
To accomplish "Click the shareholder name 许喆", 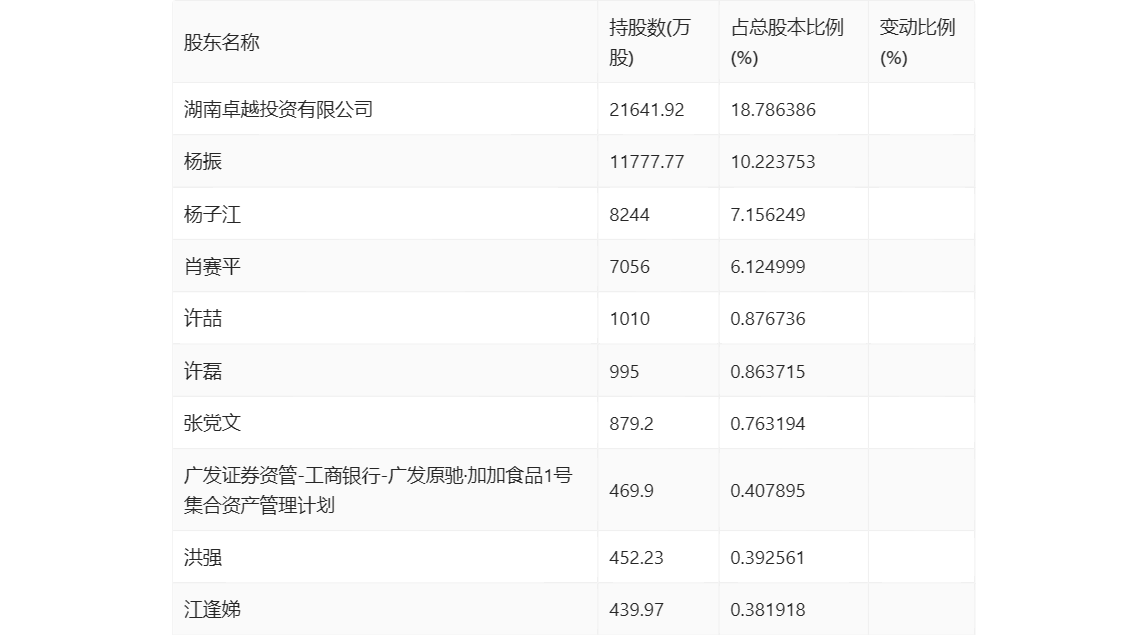I will [203, 319].
